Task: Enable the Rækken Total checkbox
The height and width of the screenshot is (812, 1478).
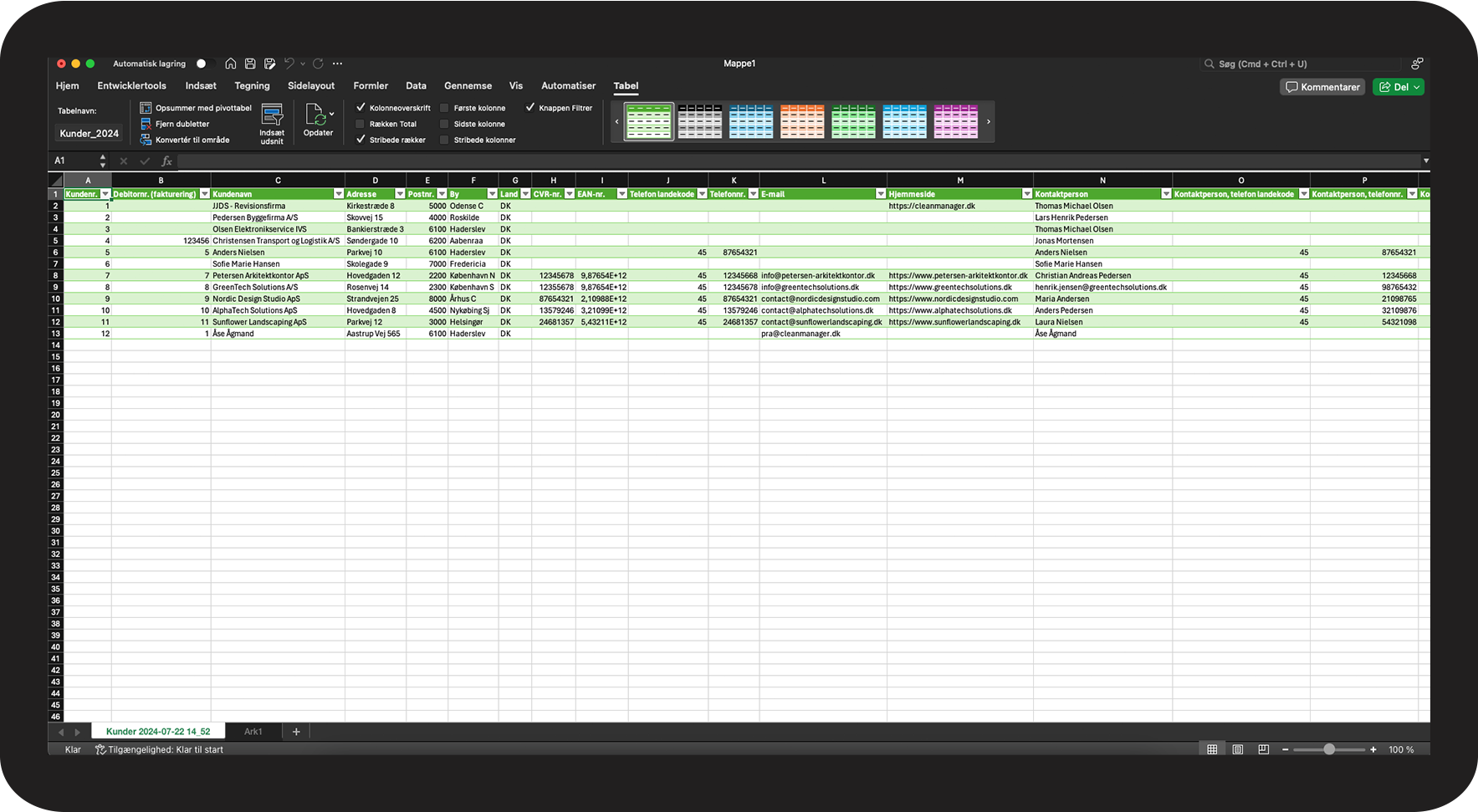Action: [361, 124]
